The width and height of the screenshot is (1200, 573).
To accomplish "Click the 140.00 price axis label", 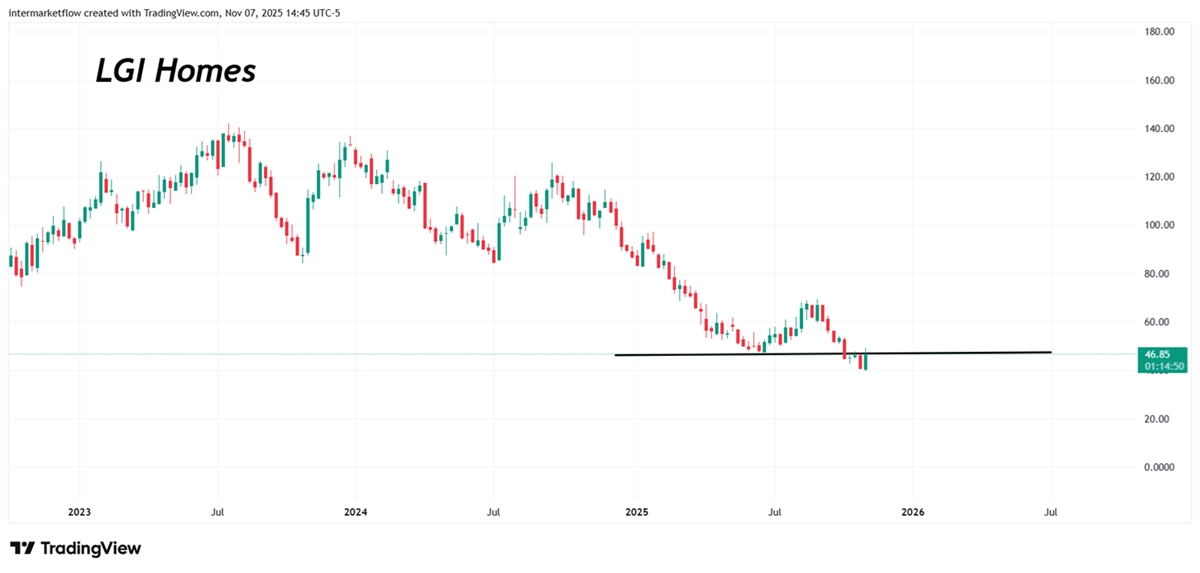I will 1158,129.
